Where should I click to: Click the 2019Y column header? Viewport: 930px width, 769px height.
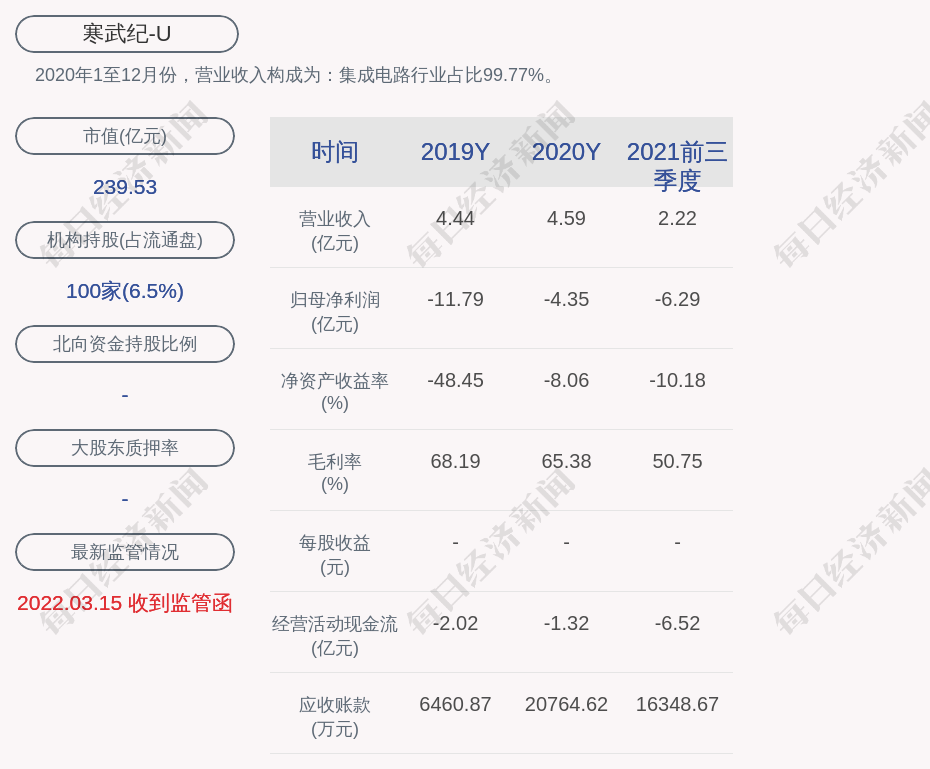pyautogui.click(x=456, y=152)
